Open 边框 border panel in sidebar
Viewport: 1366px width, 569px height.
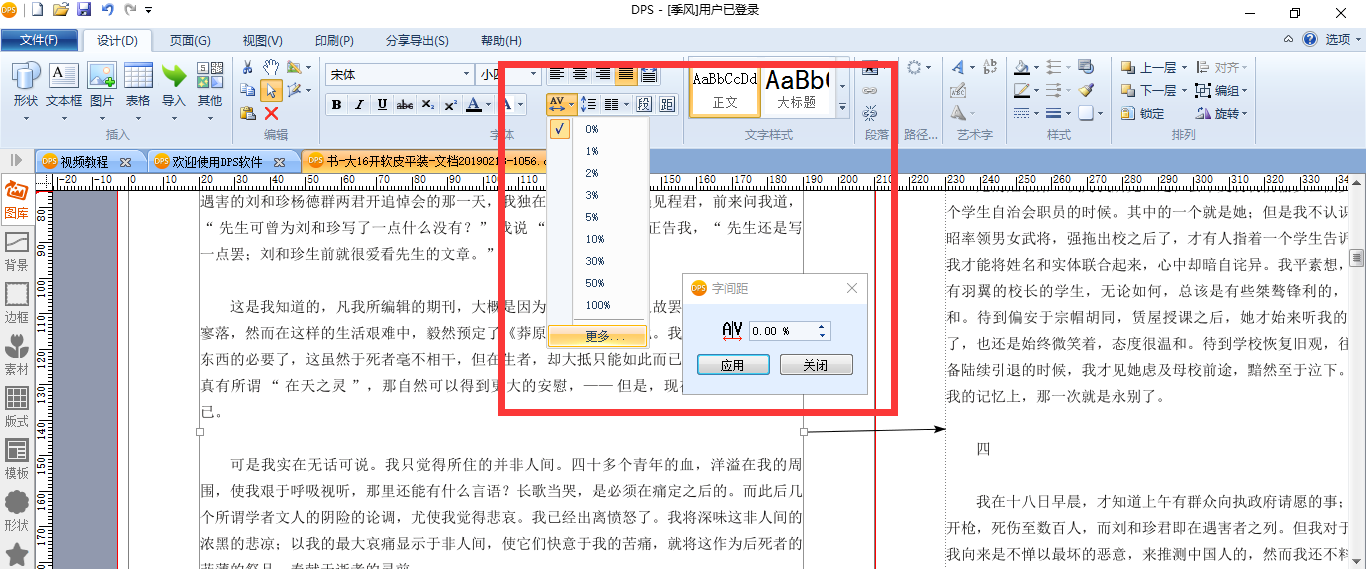[16, 303]
